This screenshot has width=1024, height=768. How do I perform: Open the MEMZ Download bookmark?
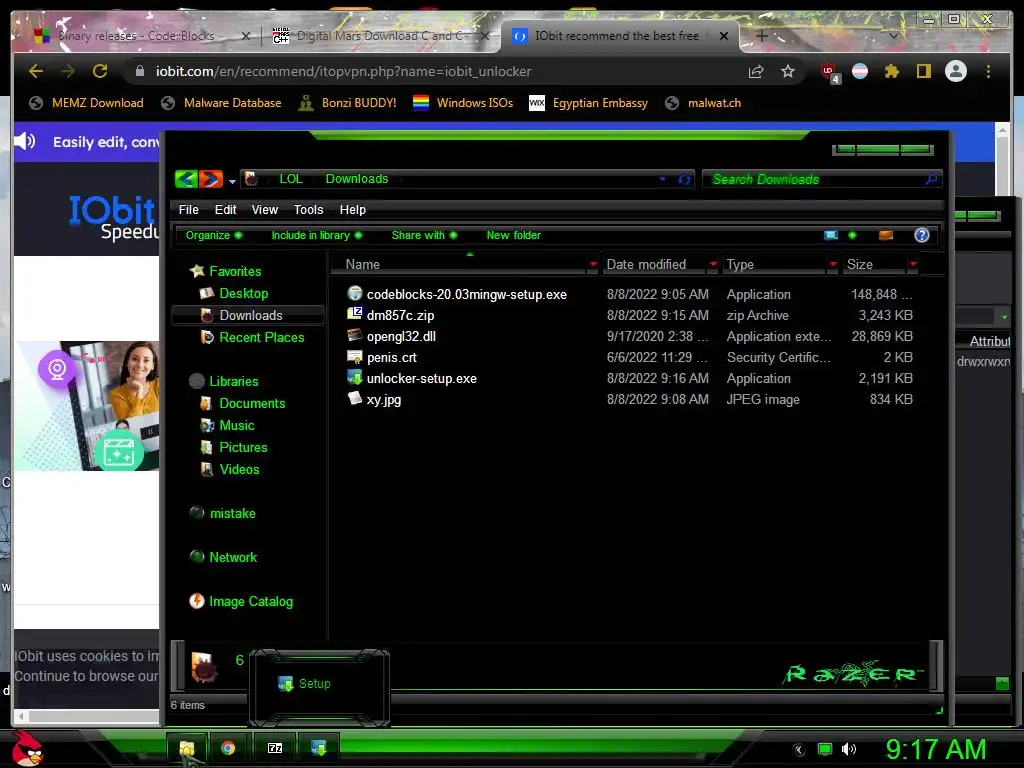(x=86, y=103)
